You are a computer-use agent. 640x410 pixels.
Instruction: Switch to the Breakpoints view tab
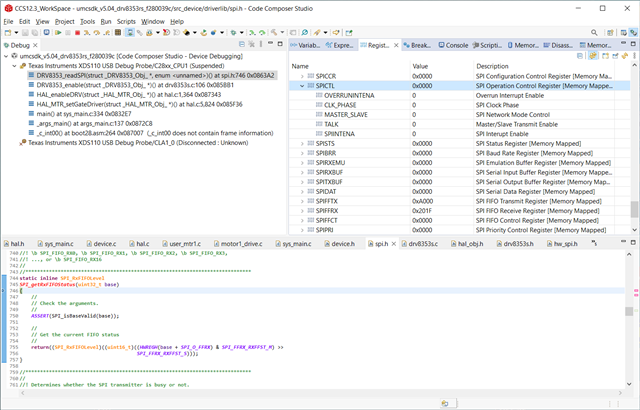(x=417, y=45)
